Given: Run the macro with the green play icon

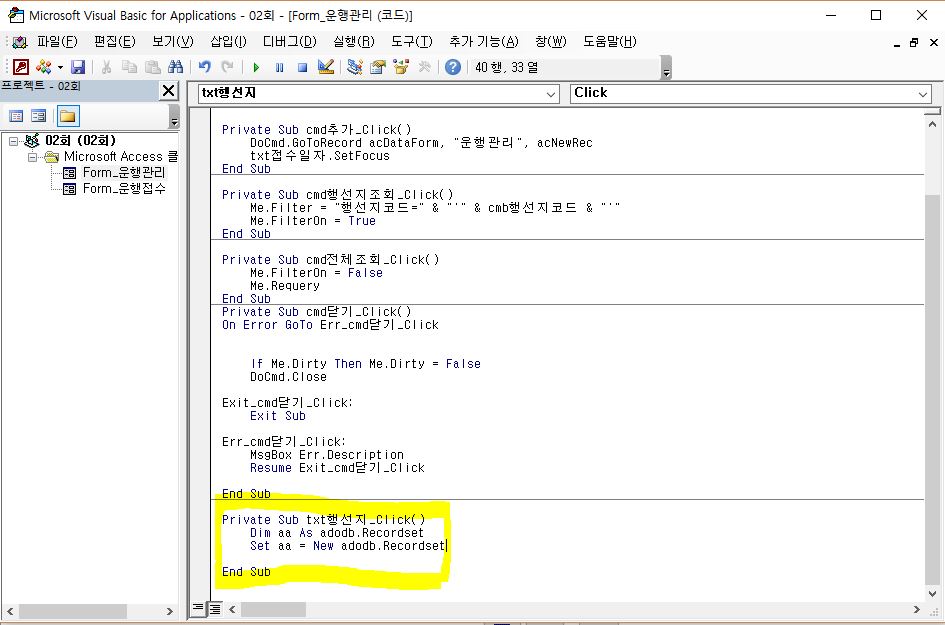Looking at the screenshot, I should [256, 67].
